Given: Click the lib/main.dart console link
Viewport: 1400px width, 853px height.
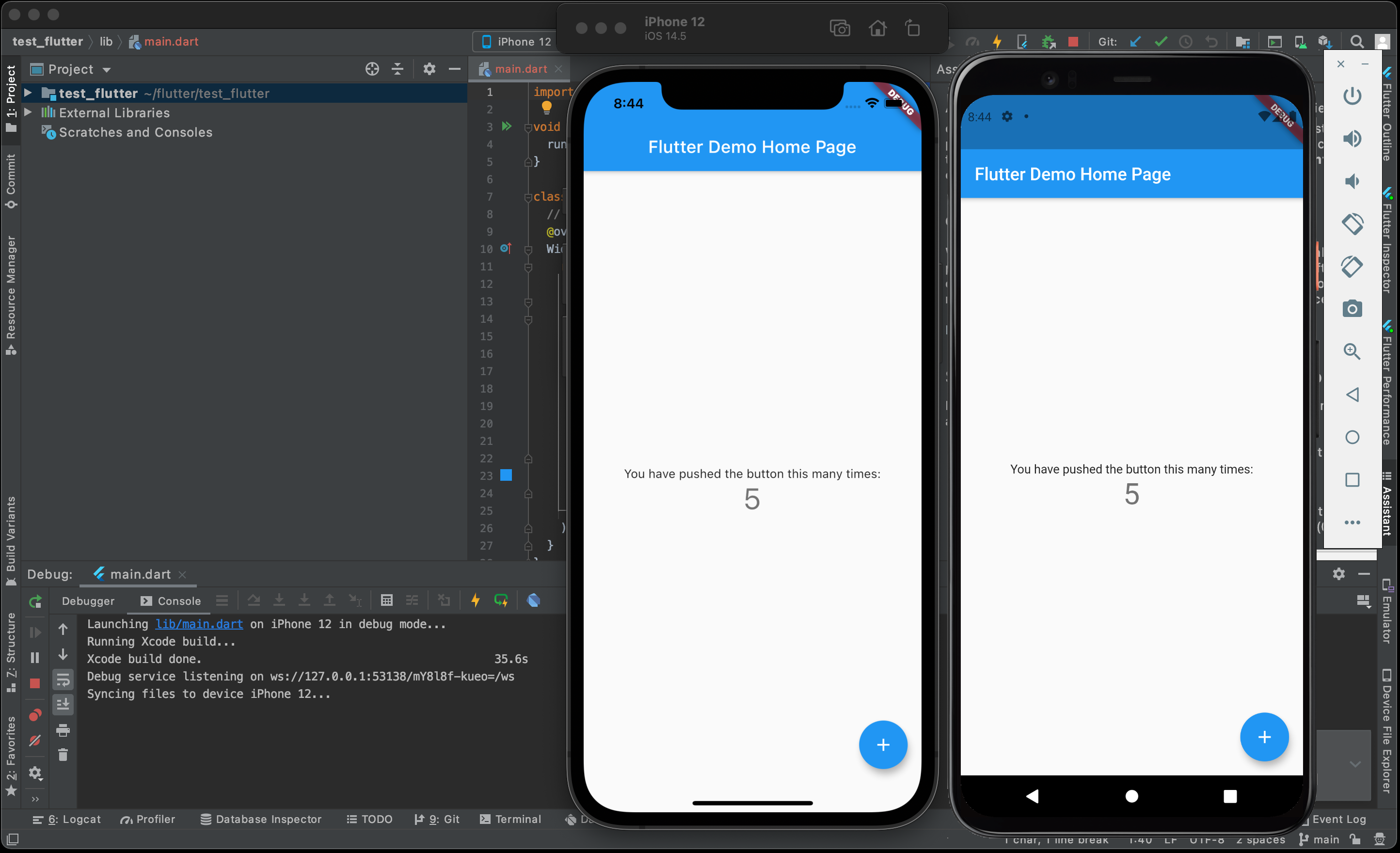Looking at the screenshot, I should point(198,624).
